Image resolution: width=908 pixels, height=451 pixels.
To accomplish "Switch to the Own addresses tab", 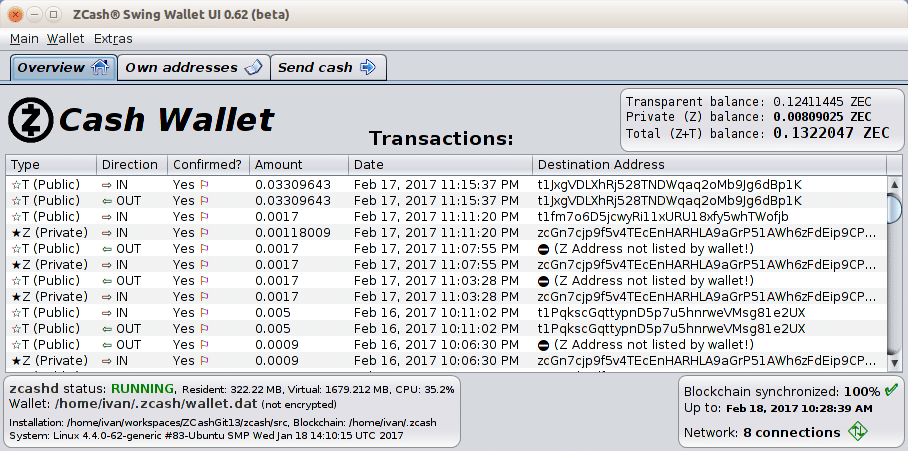I will 193,68.
